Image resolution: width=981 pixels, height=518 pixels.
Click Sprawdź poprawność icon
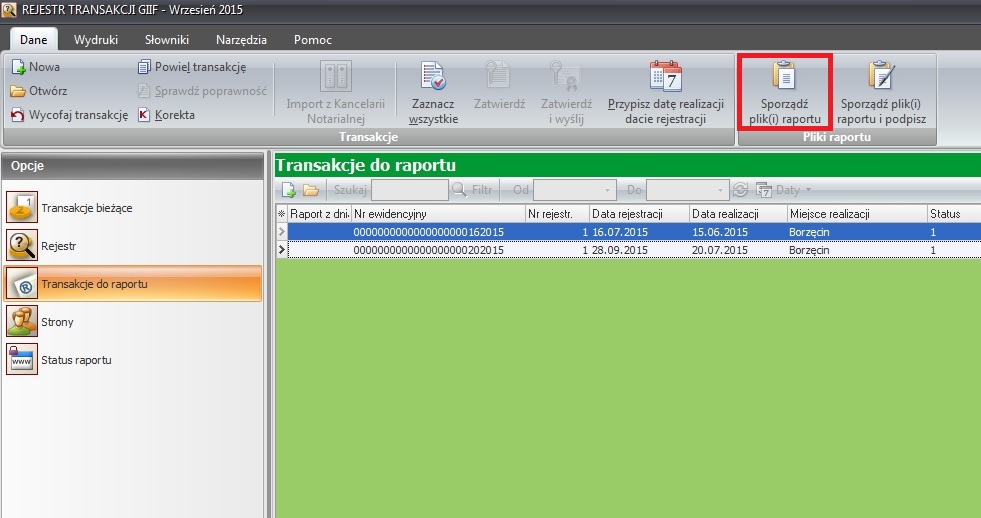point(144,91)
